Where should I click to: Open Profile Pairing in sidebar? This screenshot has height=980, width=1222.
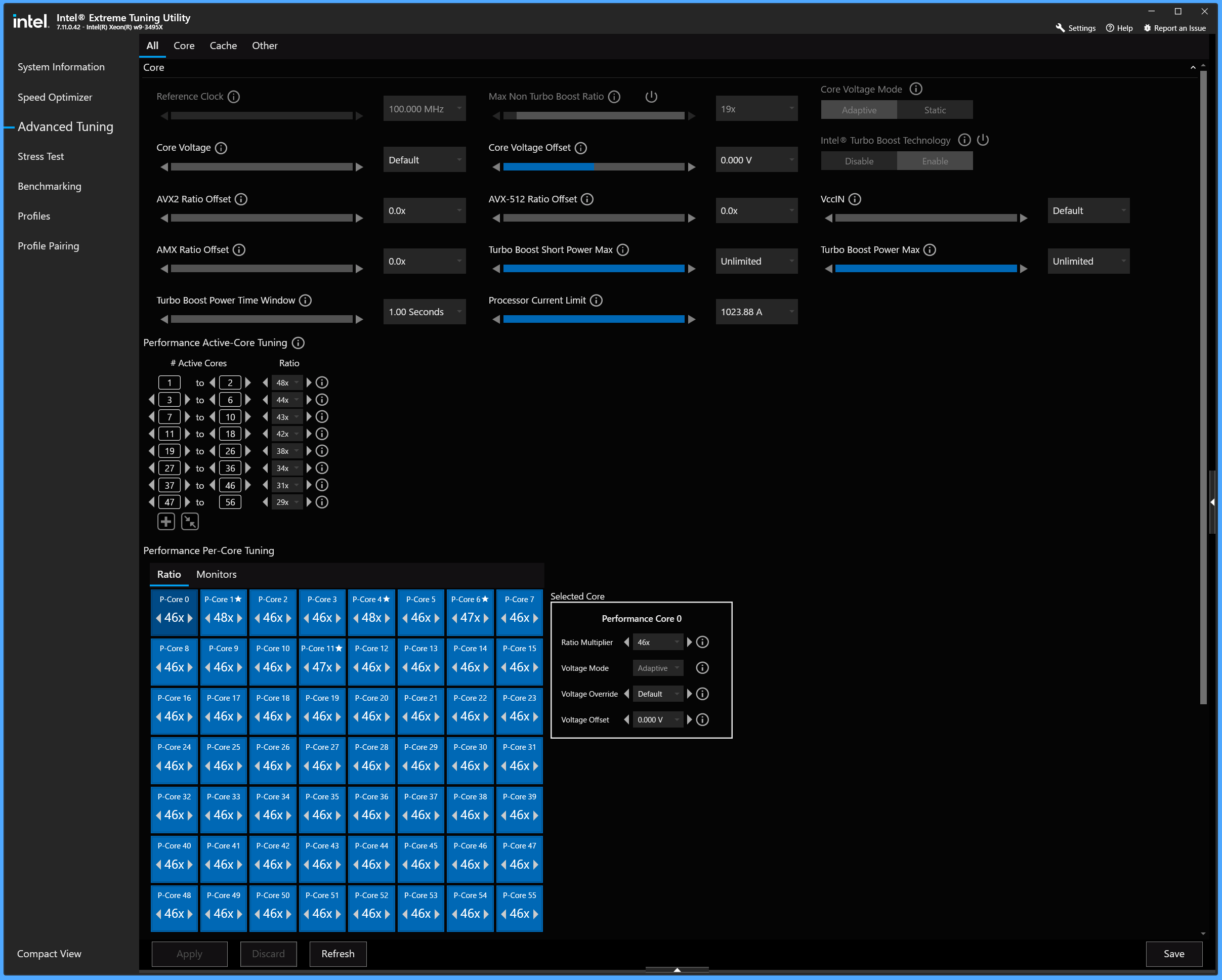[x=48, y=246]
